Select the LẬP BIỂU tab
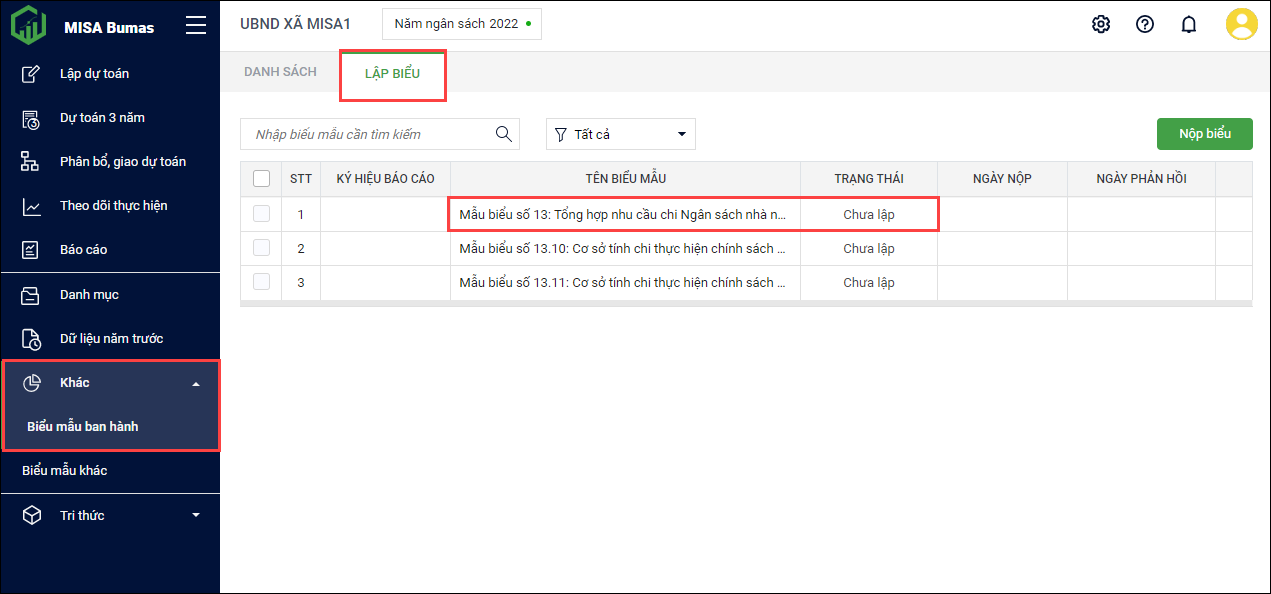1271x594 pixels. pos(392,74)
